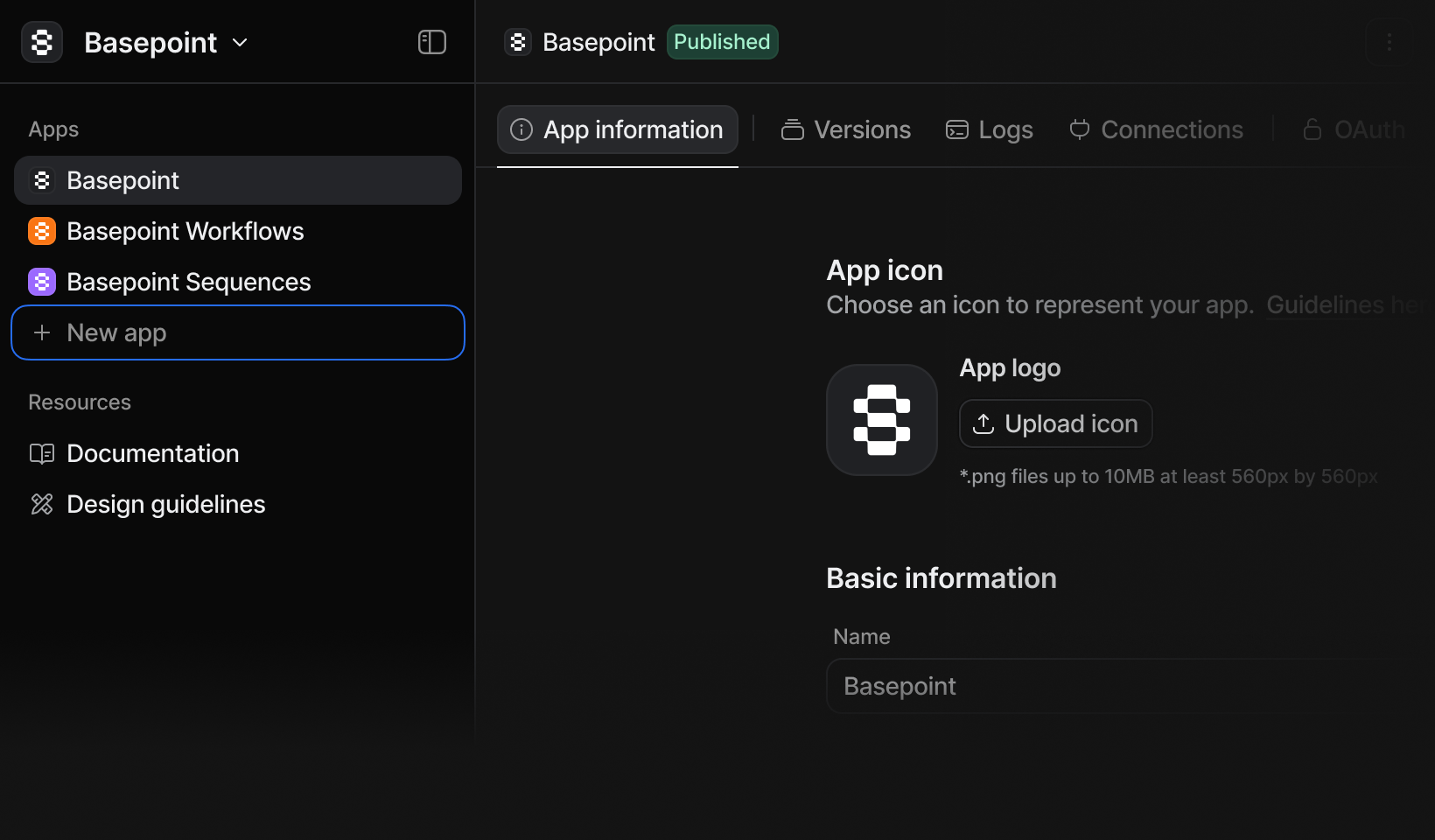Click the png file size hint text
The height and width of the screenshot is (840, 1435).
[1169, 476]
